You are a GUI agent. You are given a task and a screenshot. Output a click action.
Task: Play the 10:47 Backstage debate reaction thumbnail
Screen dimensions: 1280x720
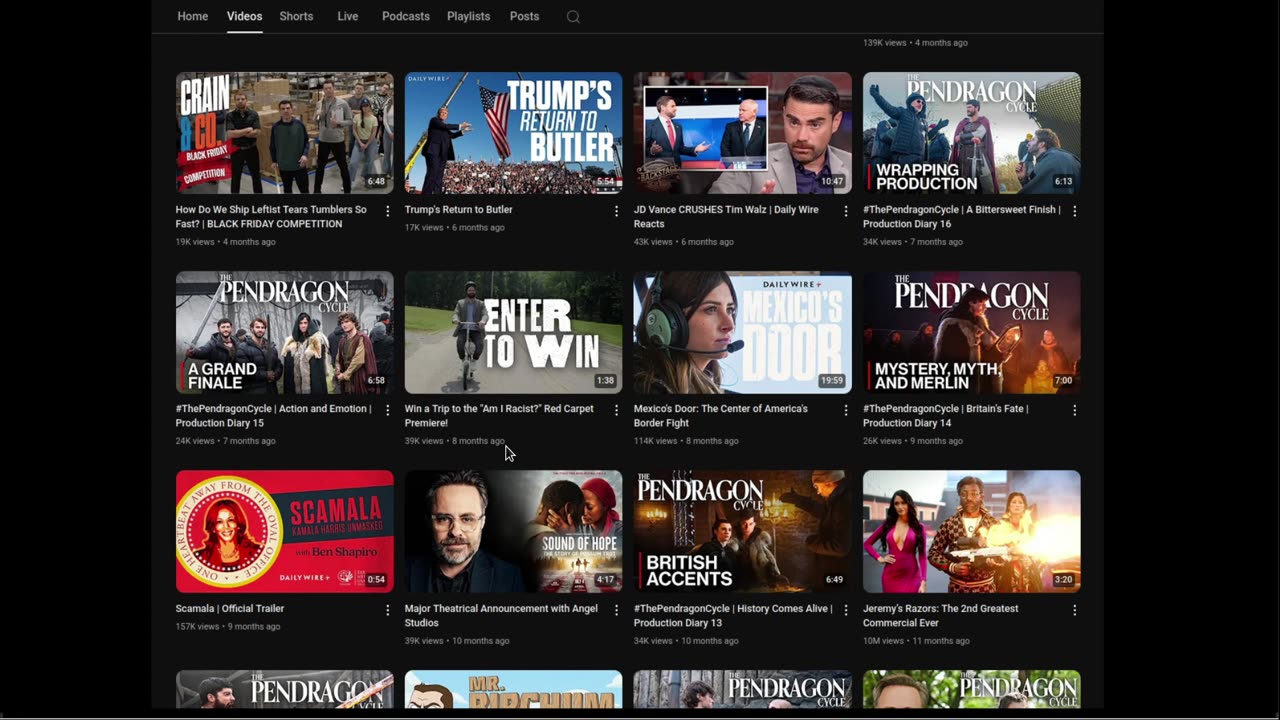point(743,133)
